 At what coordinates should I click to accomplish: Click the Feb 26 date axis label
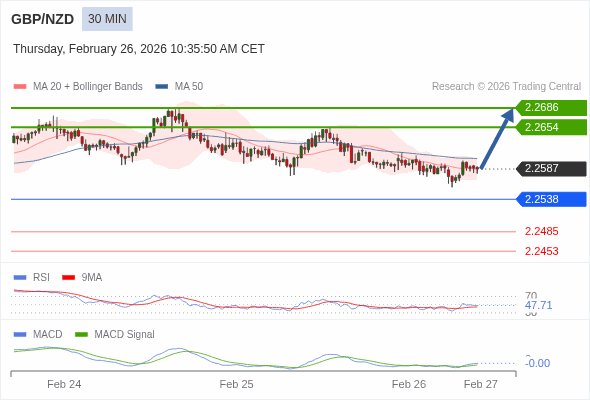[409, 385]
